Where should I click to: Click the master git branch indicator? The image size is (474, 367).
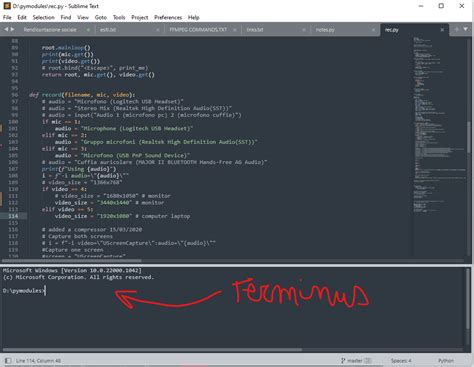356,361
